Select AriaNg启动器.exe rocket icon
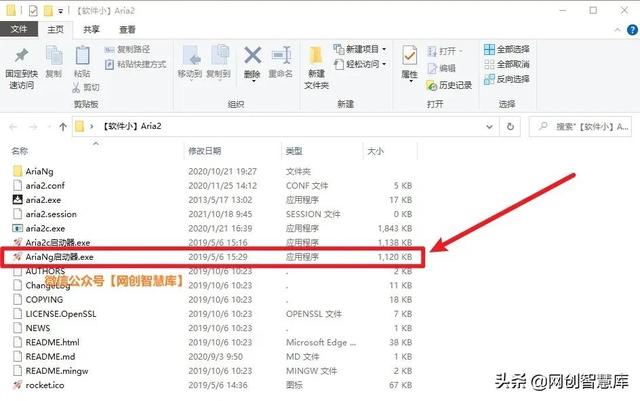Image resolution: width=640 pixels, height=401 pixels. coord(18,256)
